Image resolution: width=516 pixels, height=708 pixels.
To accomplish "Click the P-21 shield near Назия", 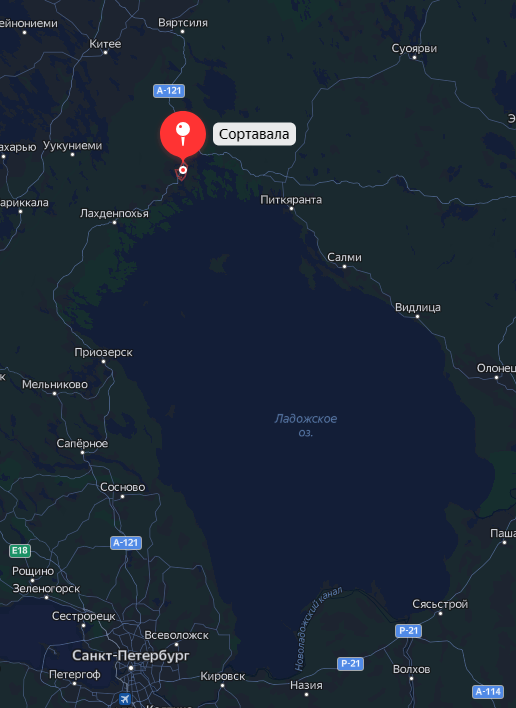I will click(350, 663).
